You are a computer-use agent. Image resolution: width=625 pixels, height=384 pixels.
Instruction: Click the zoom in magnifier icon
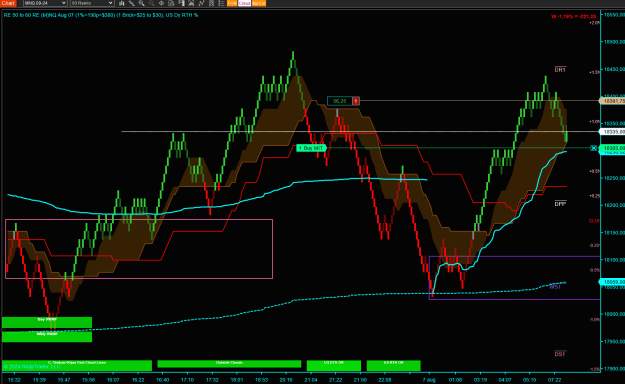[142, 3]
